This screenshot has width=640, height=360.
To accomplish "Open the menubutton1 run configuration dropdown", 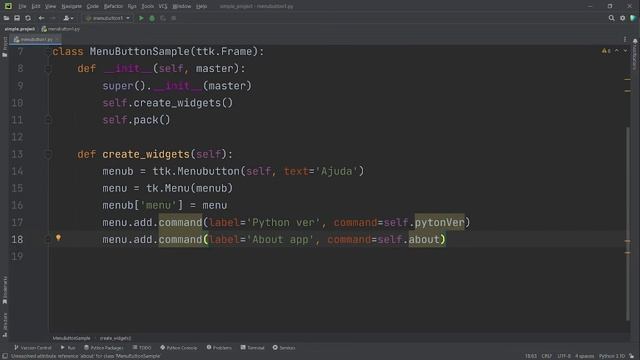I will pyautogui.click(x=108, y=18).
